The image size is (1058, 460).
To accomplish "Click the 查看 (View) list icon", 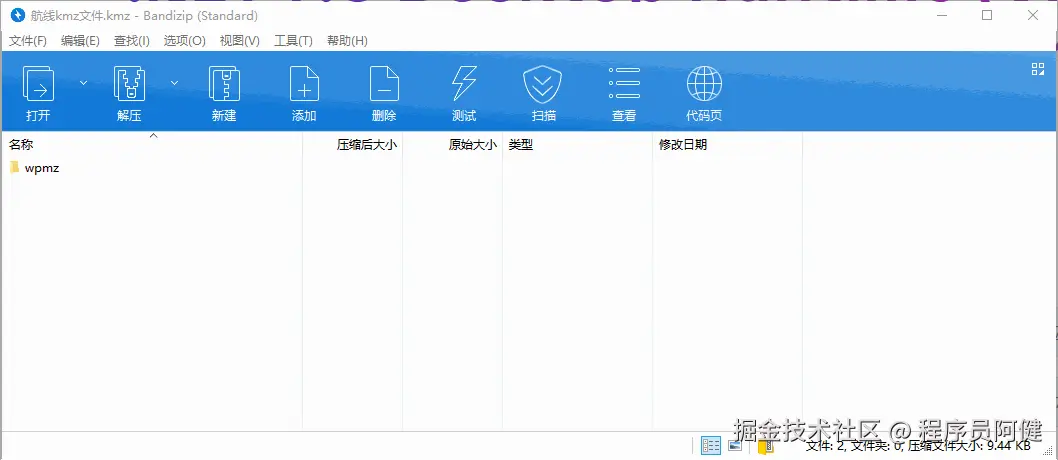I will pyautogui.click(x=624, y=83).
